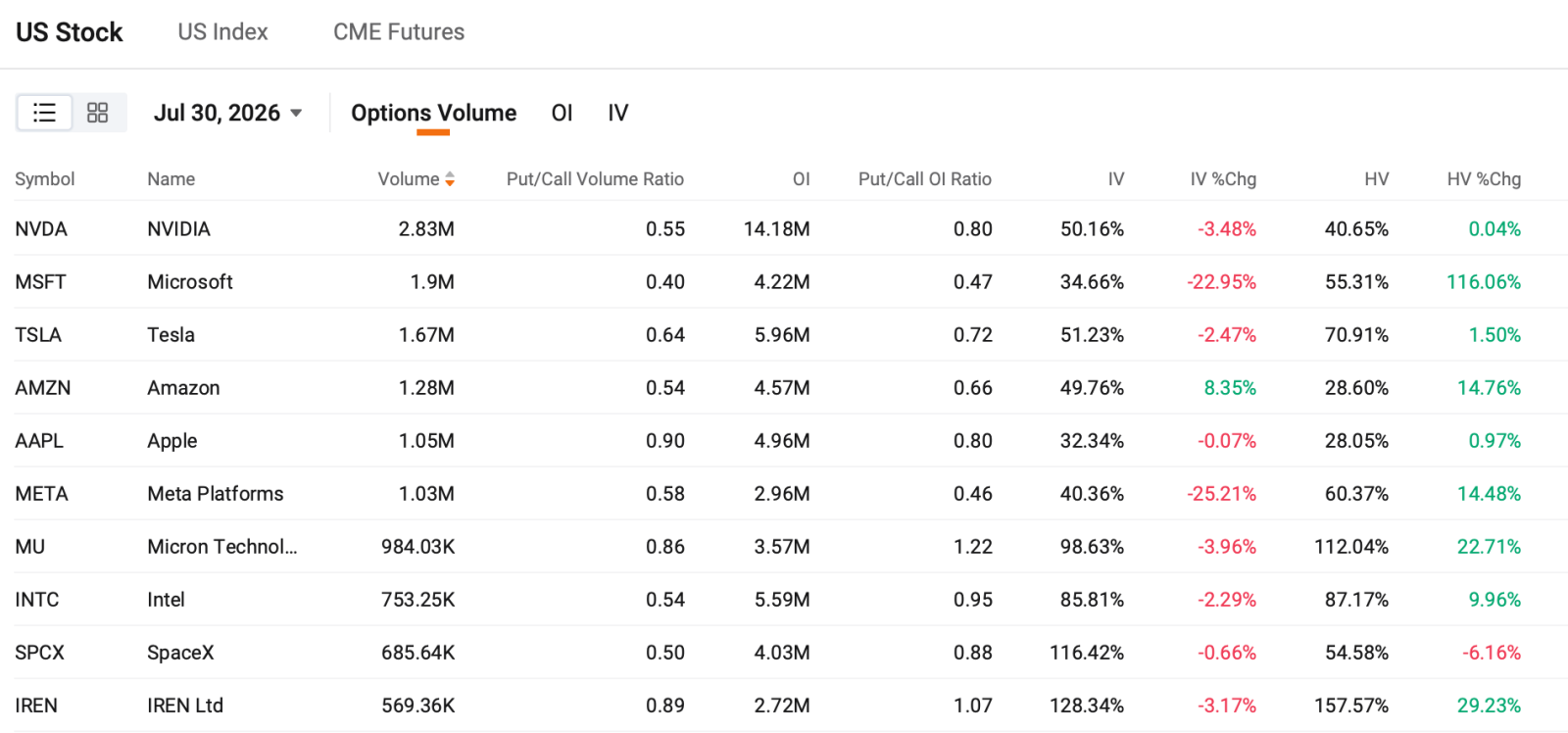The height and width of the screenshot is (733, 1568).
Task: Click Tesla's 70.91% HV value
Action: [x=1356, y=335]
